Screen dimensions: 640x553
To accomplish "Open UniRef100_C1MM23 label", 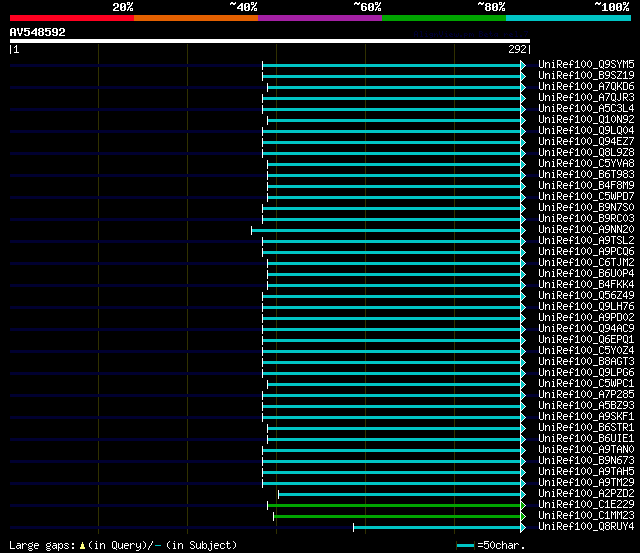I will click(586, 516).
